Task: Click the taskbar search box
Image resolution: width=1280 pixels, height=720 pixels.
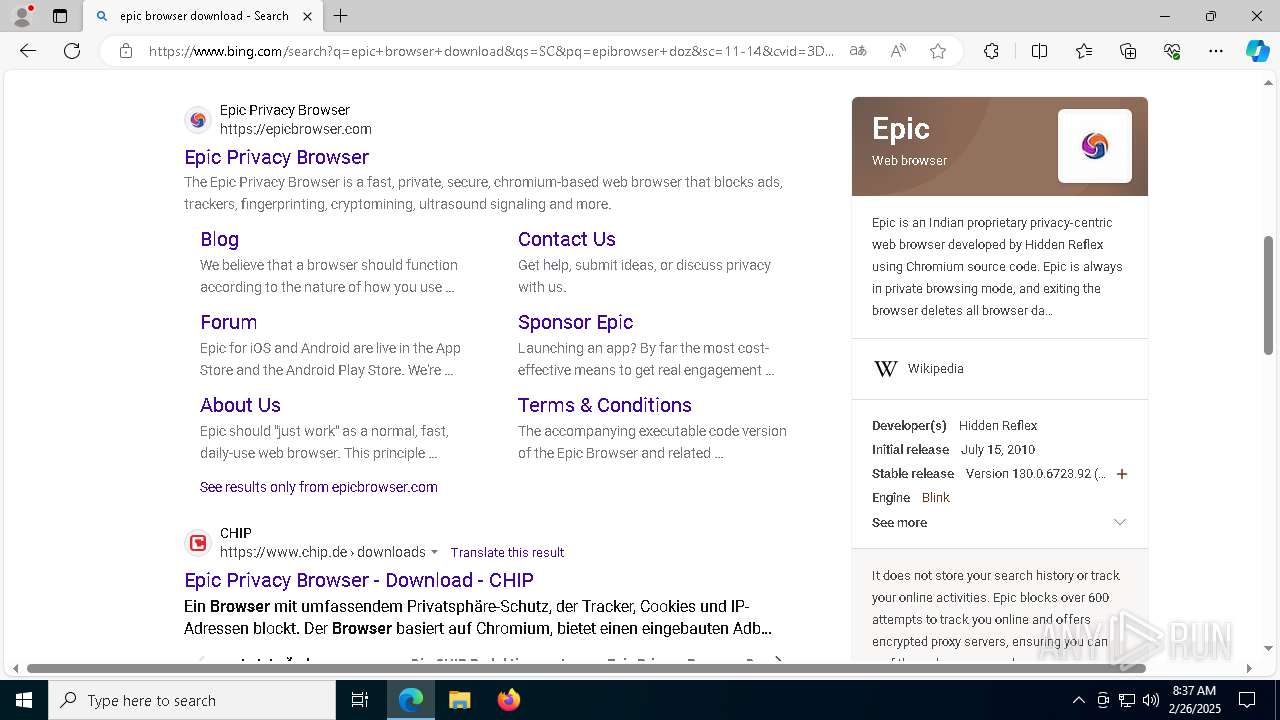Action: tap(192, 700)
